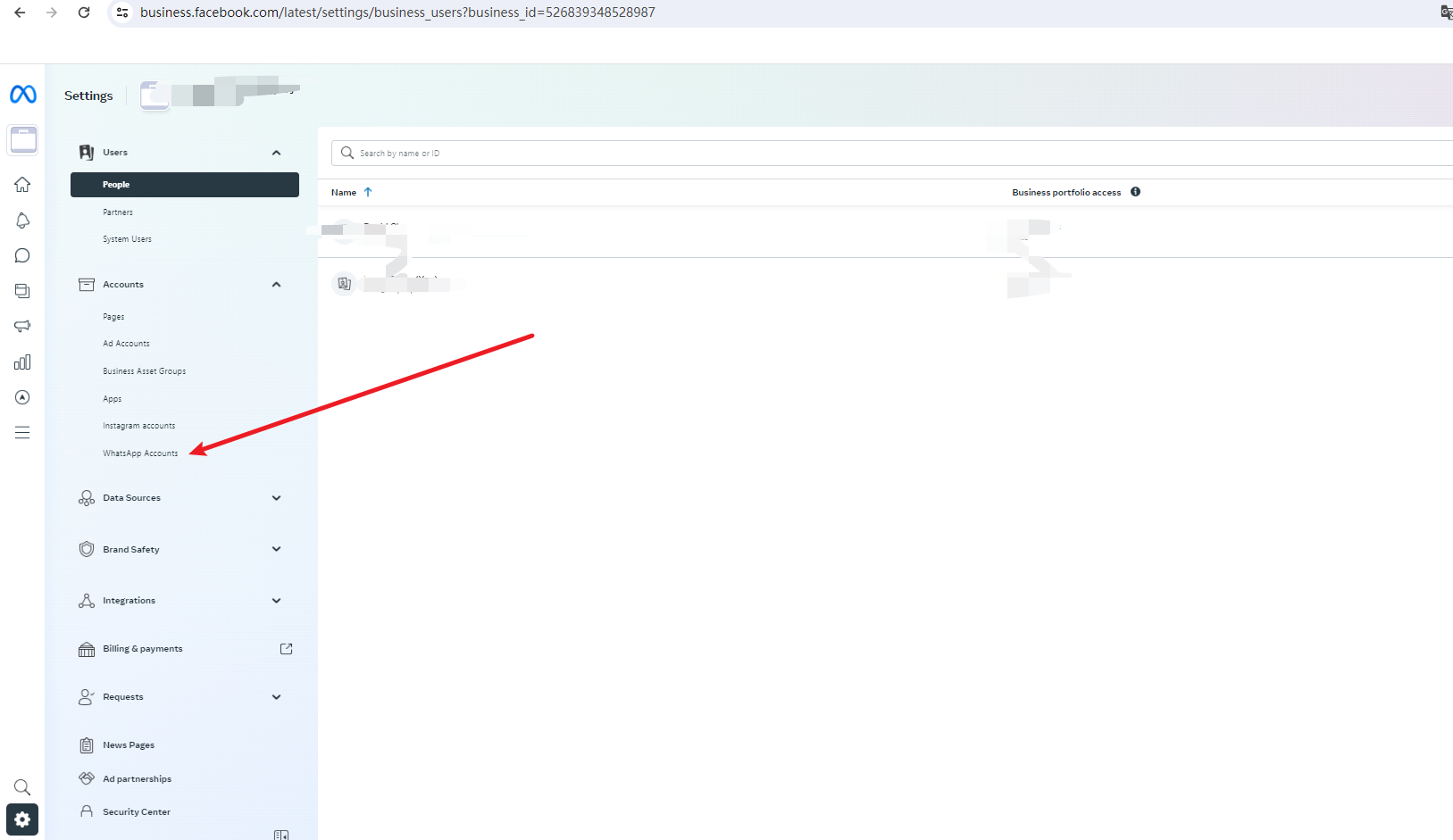1453x840 pixels.
Task: Open Security Center
Action: tap(137, 812)
